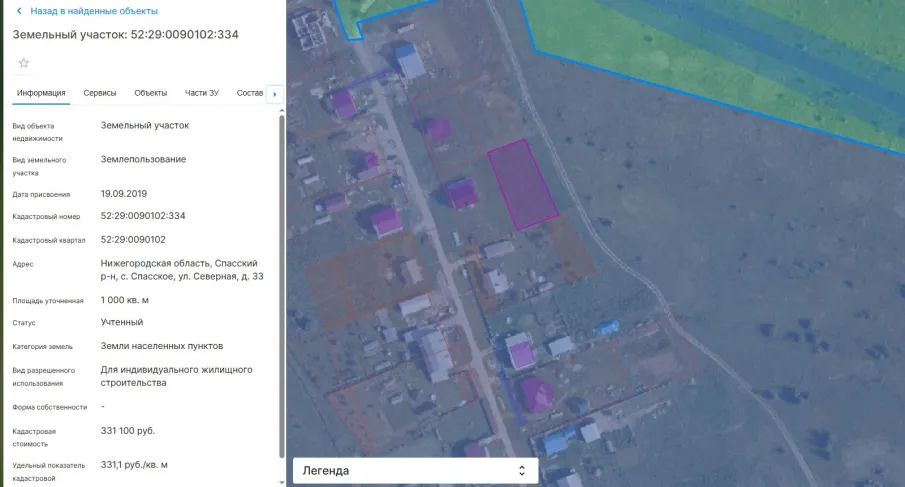
Task: Expand the Легенда dropdown
Action: point(416,470)
